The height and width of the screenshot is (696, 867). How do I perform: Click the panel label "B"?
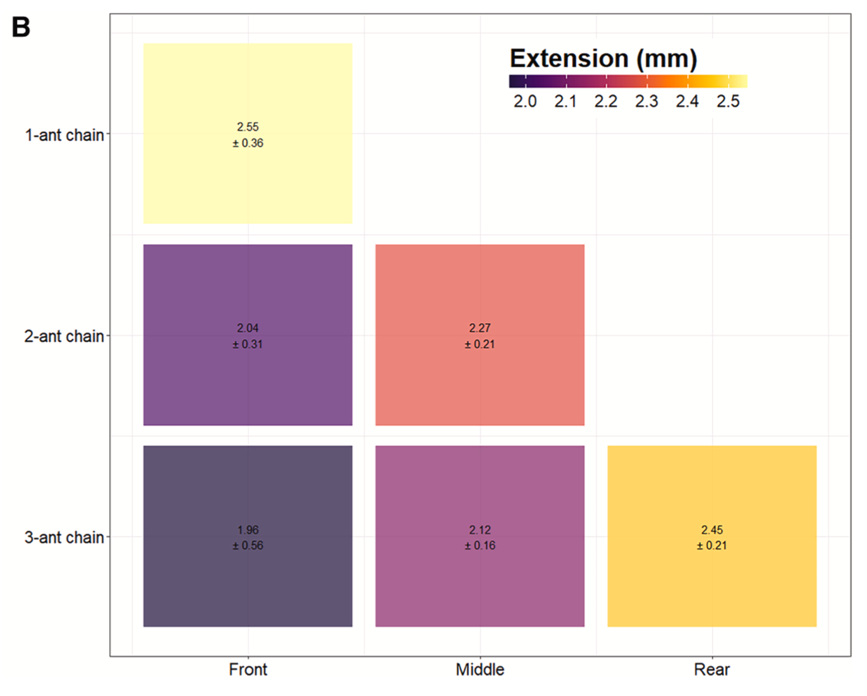(x=21, y=29)
